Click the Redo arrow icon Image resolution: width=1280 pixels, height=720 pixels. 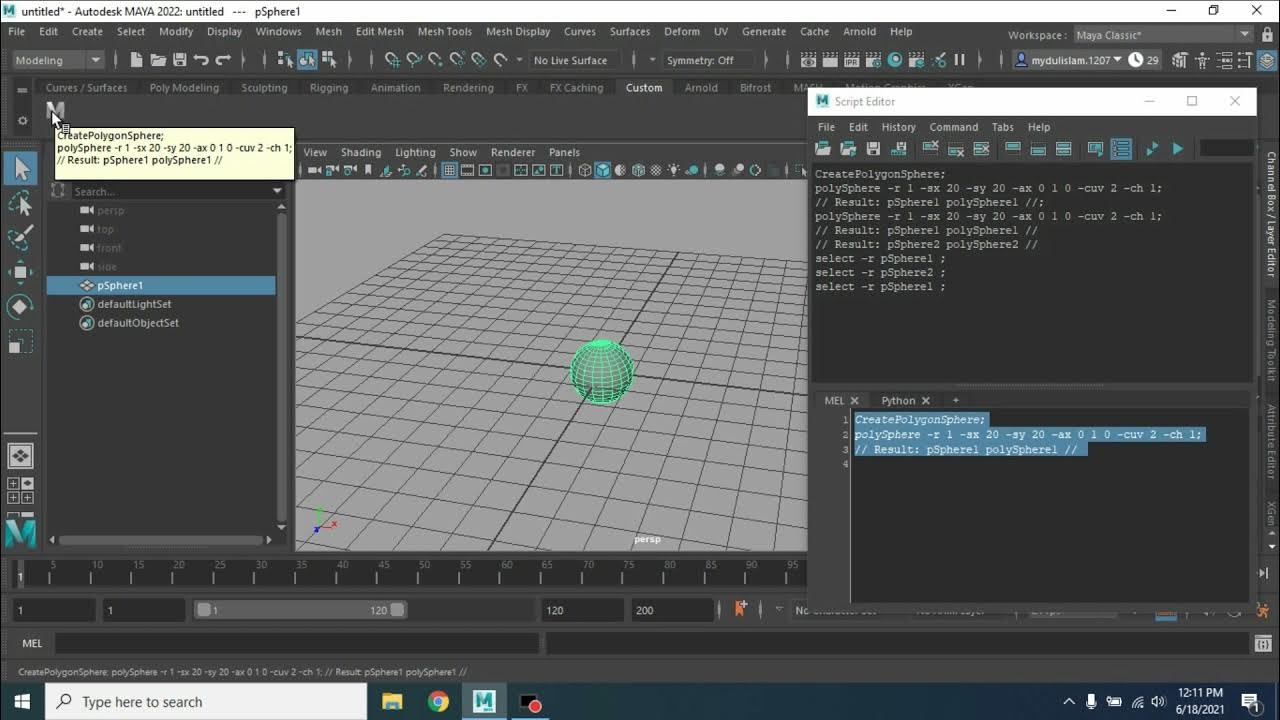click(223, 60)
